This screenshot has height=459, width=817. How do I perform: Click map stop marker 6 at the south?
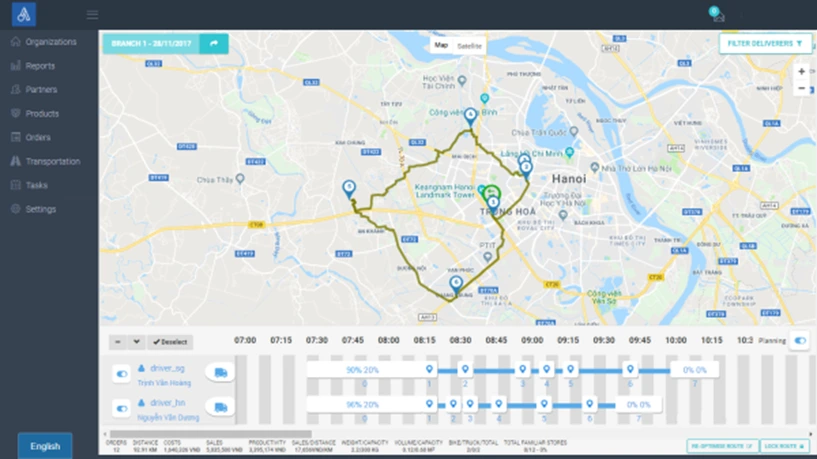click(456, 285)
